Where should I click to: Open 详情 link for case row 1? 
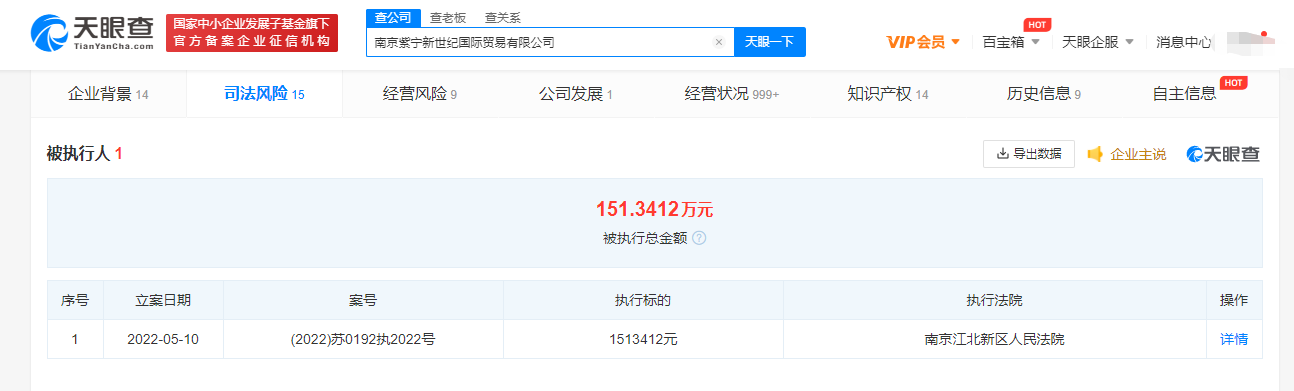(x=1234, y=339)
